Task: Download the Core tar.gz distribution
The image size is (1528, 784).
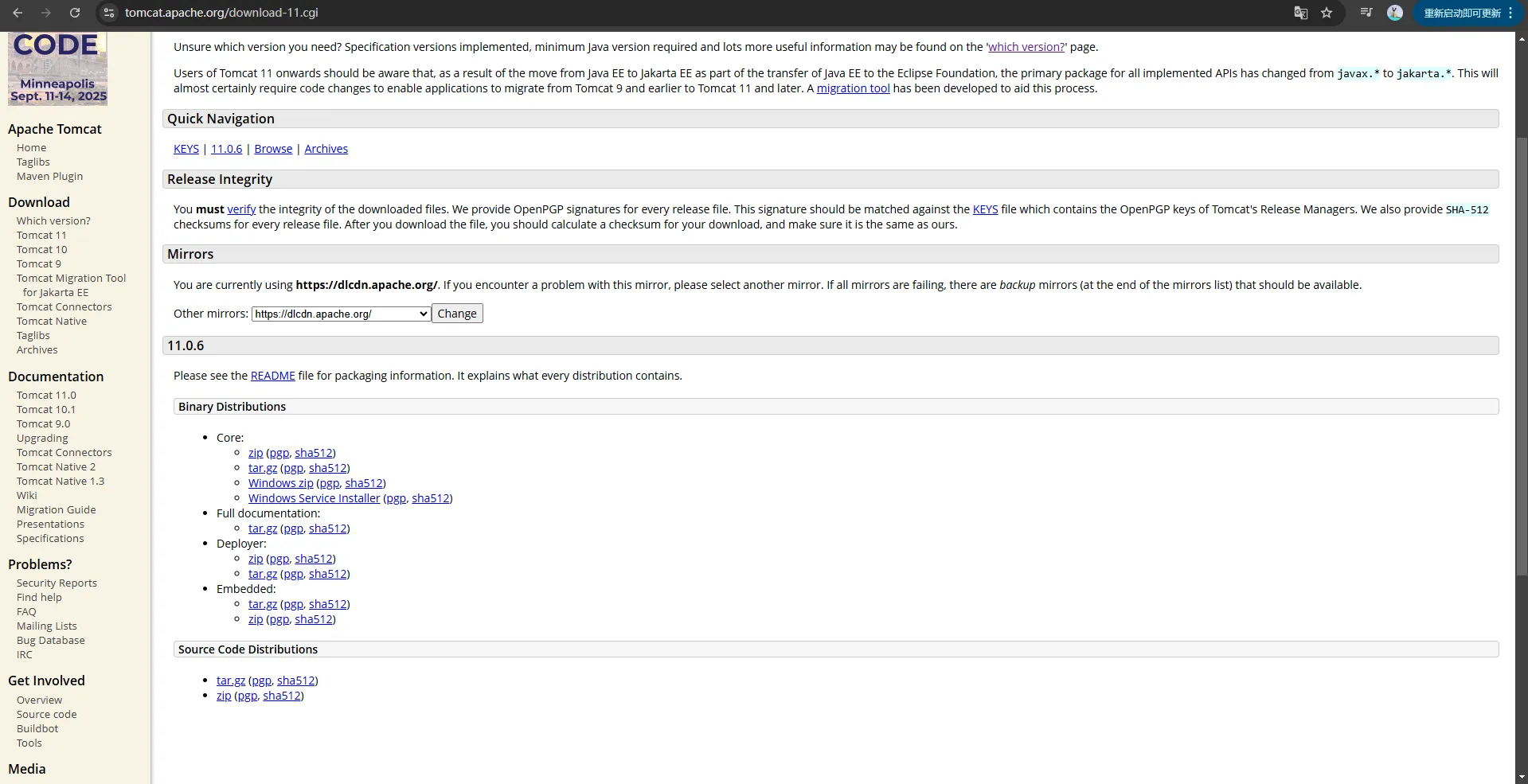Action: coord(263,468)
